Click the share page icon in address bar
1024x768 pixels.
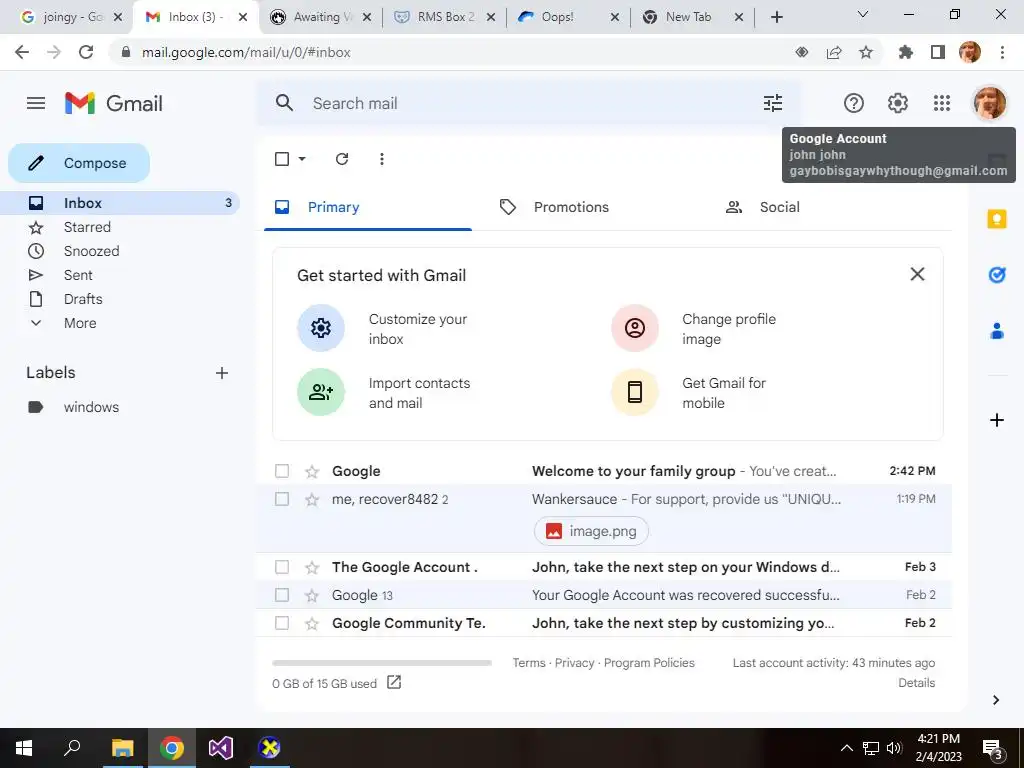834,52
